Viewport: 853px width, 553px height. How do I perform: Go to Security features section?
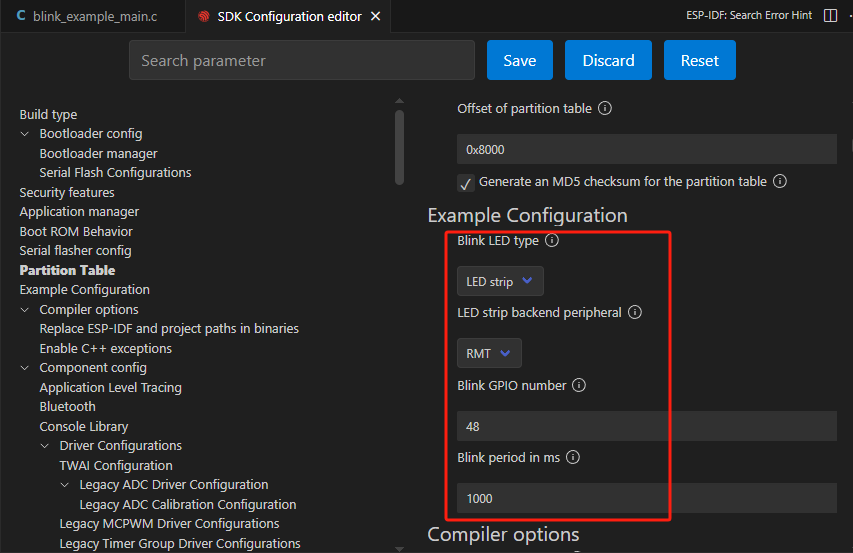[67, 192]
